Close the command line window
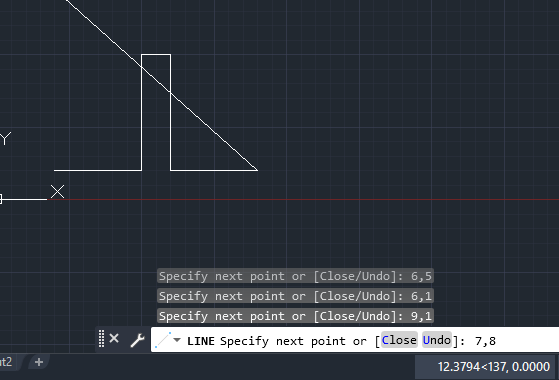 (x=114, y=338)
